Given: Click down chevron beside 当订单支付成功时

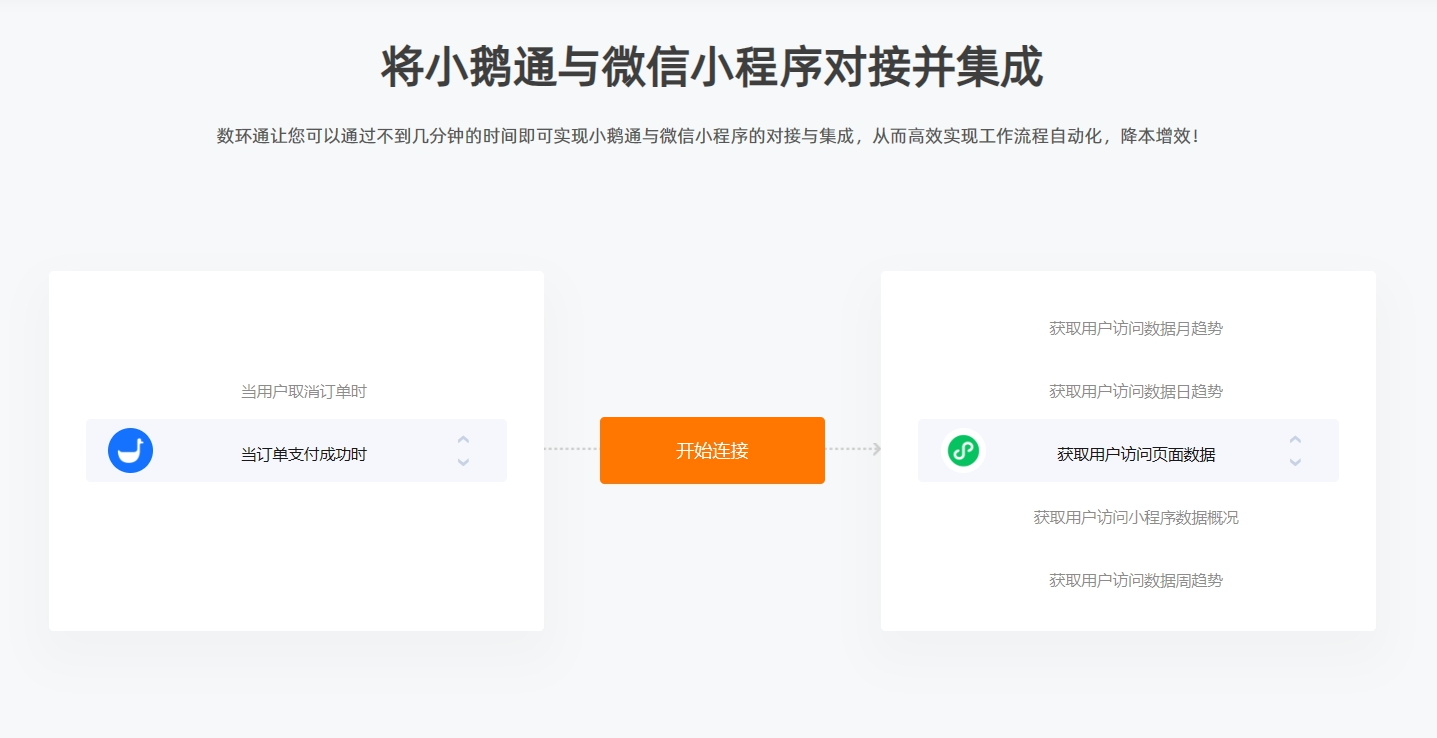Looking at the screenshot, I should (463, 462).
